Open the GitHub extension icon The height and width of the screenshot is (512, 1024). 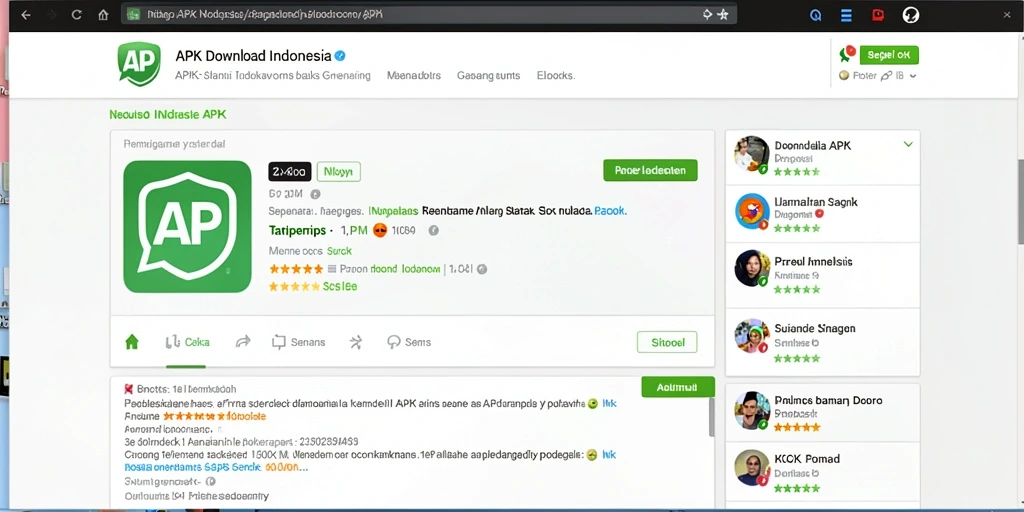(x=910, y=15)
